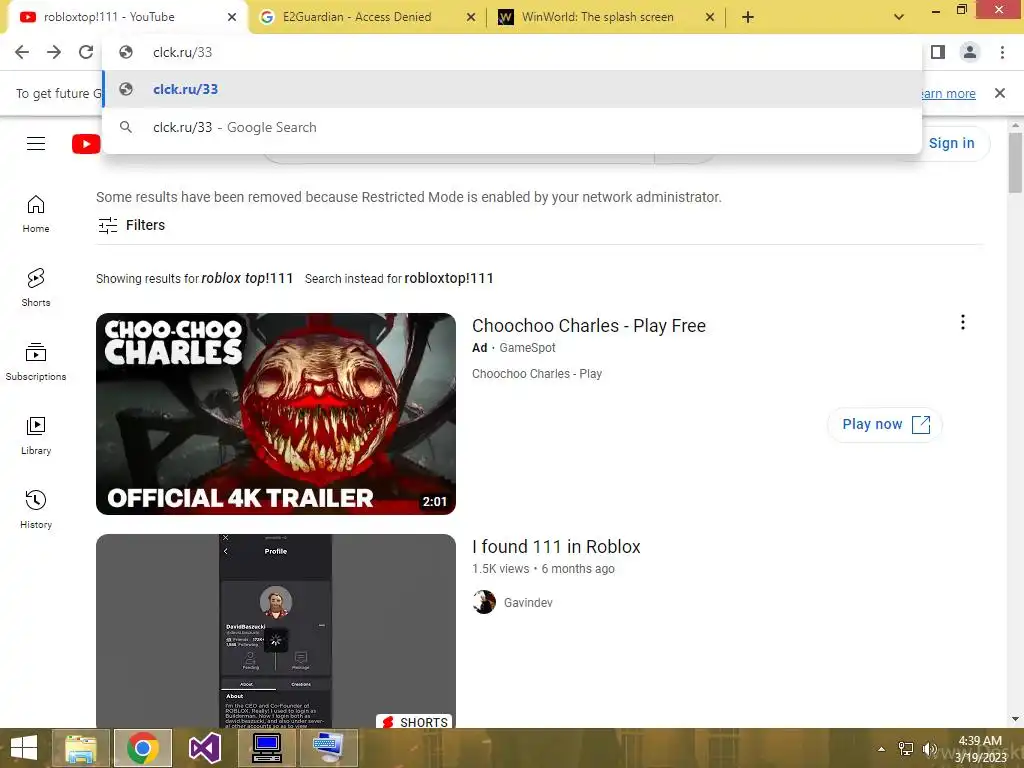Viewport: 1024px width, 768px height.
Task: Launch Visual Studio from the taskbar
Action: (x=204, y=748)
